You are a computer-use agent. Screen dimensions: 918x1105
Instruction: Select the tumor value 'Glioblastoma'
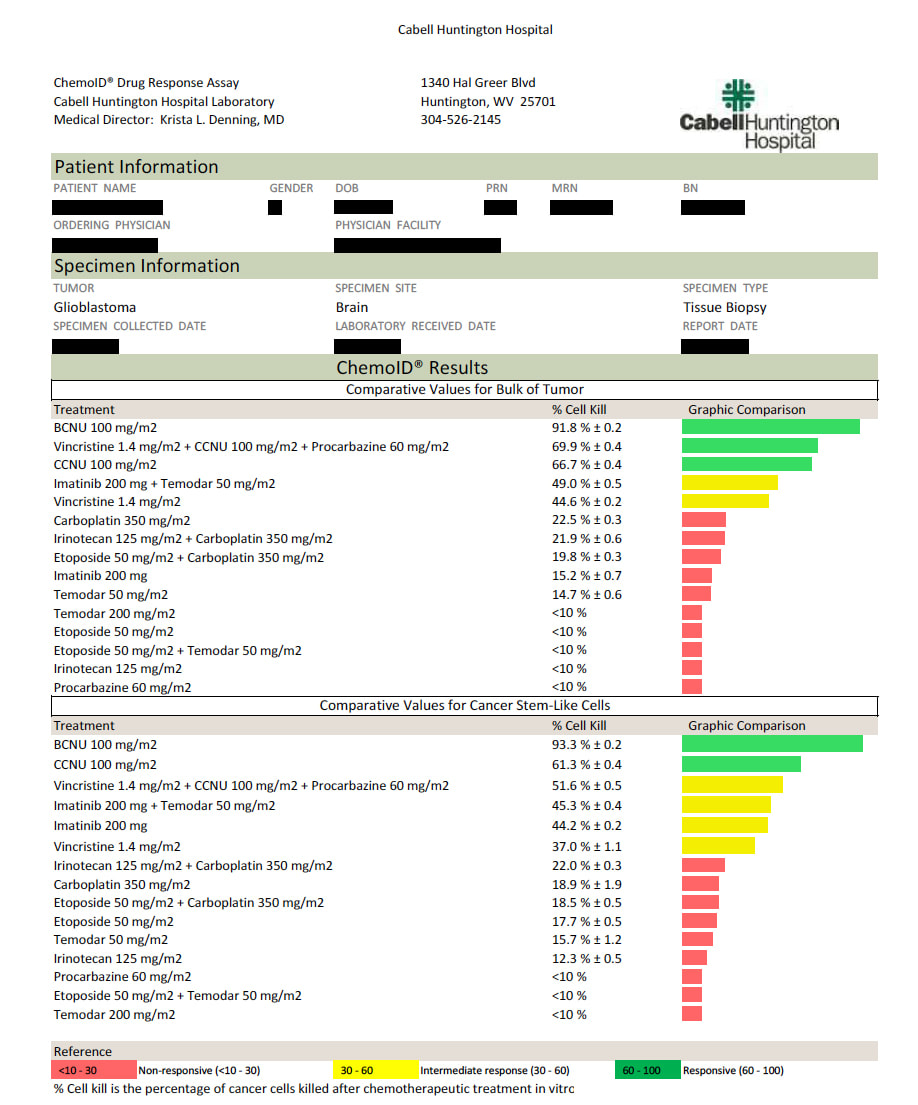click(x=94, y=307)
